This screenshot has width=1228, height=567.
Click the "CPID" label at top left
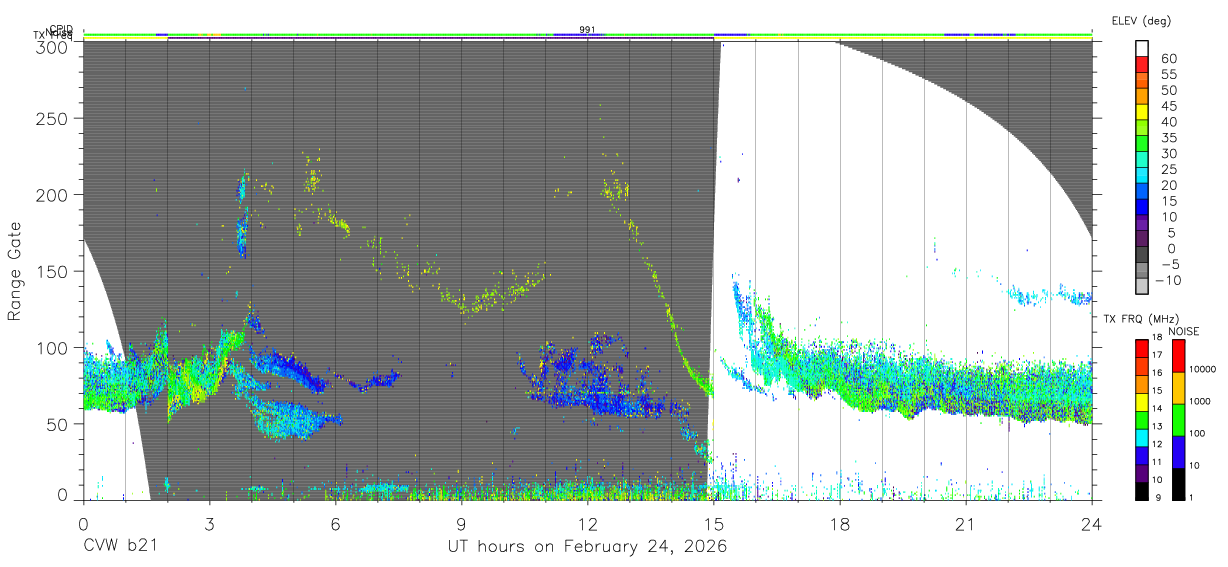(x=61, y=30)
